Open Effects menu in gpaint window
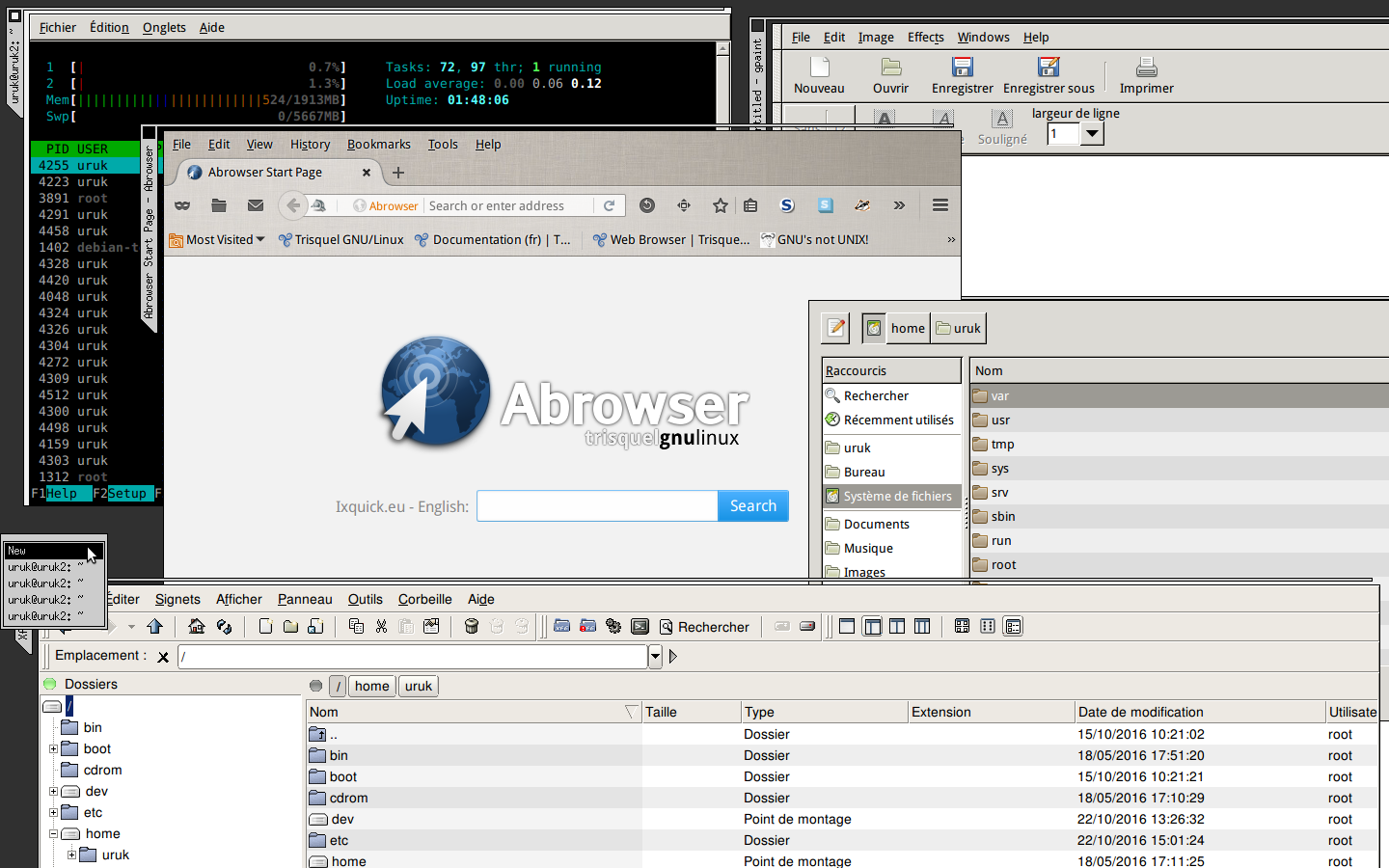Viewport: 1389px width, 868px height. 926,38
